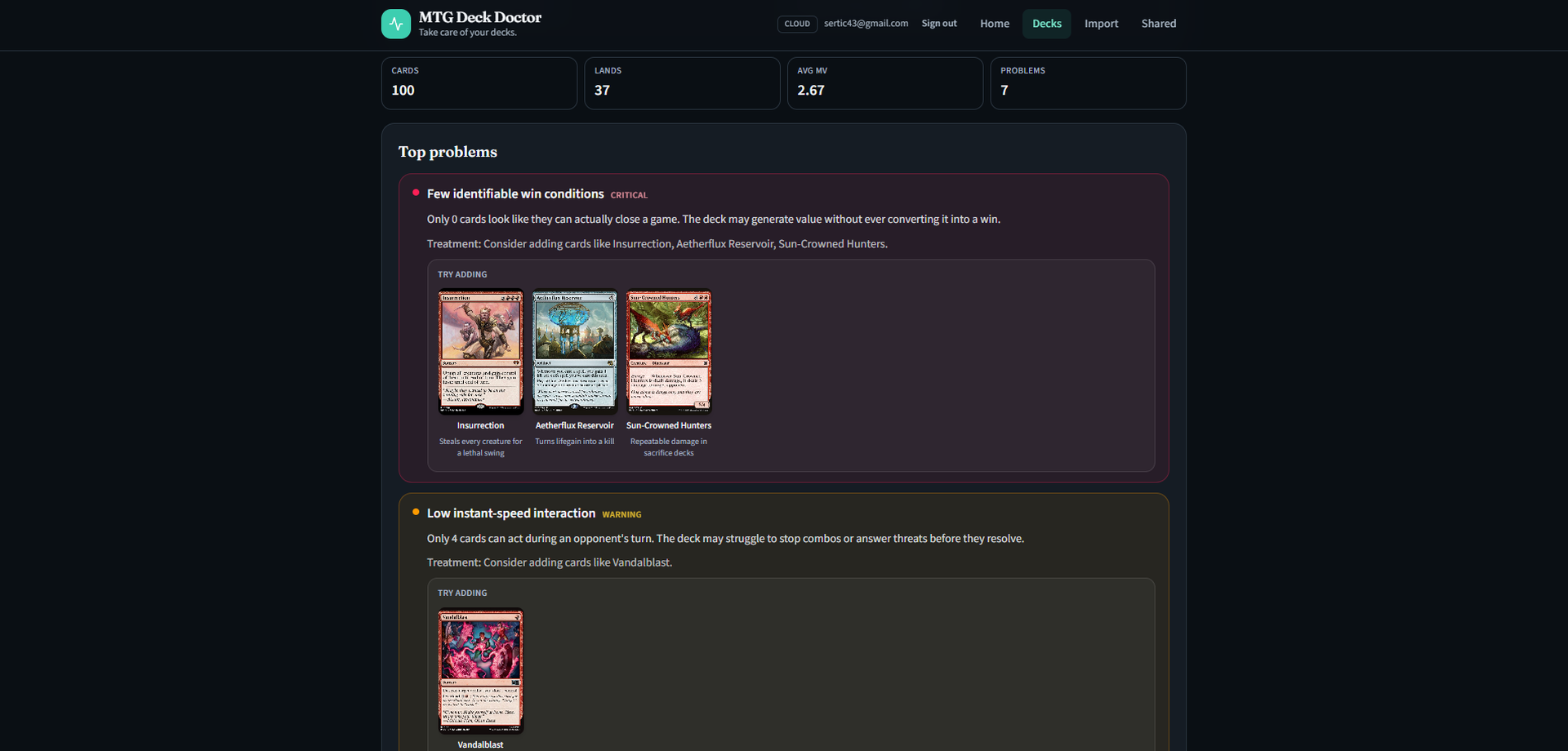Screen dimensions: 1568x751
Task: Click the win conditions Treatment suggestion line
Action: [x=657, y=244]
